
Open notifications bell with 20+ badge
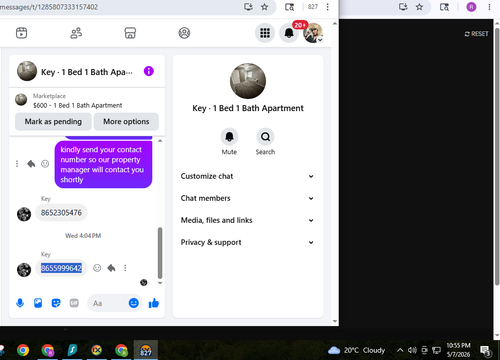tap(289, 33)
